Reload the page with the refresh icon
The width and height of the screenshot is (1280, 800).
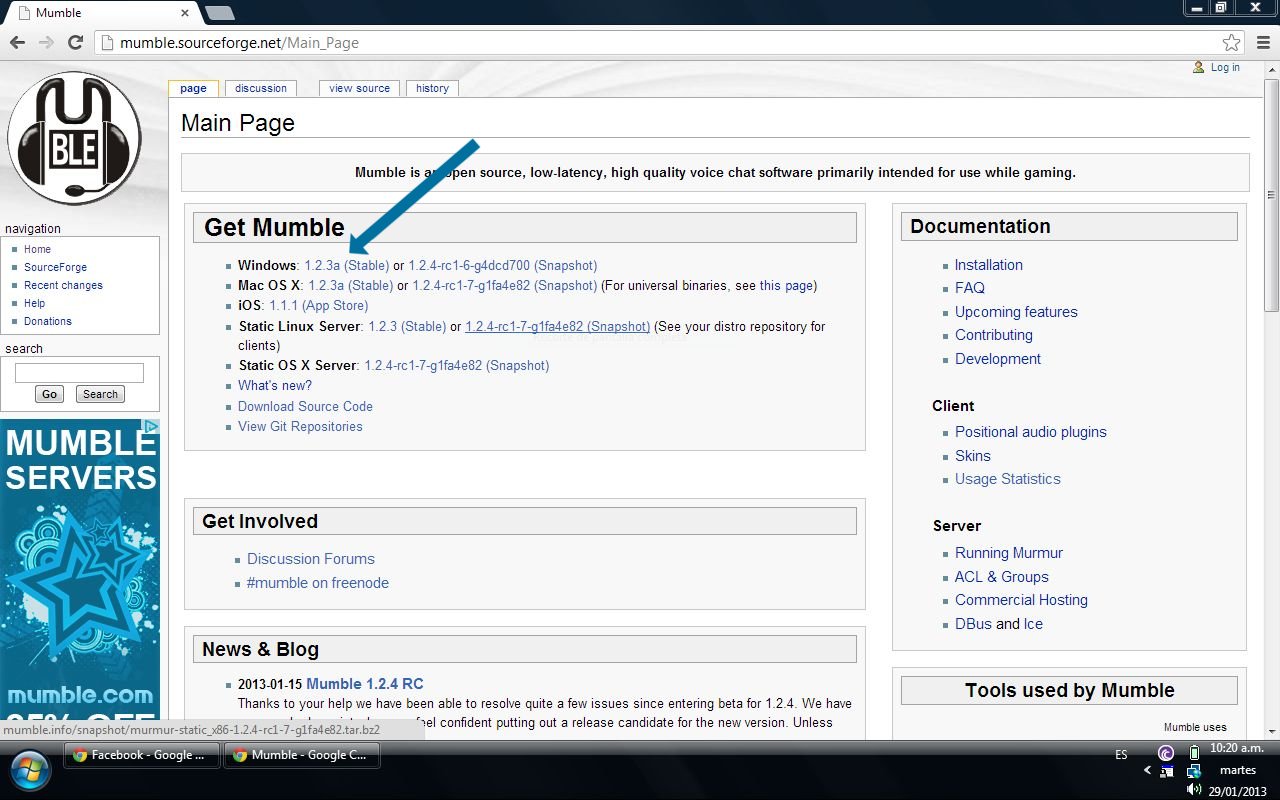(75, 43)
